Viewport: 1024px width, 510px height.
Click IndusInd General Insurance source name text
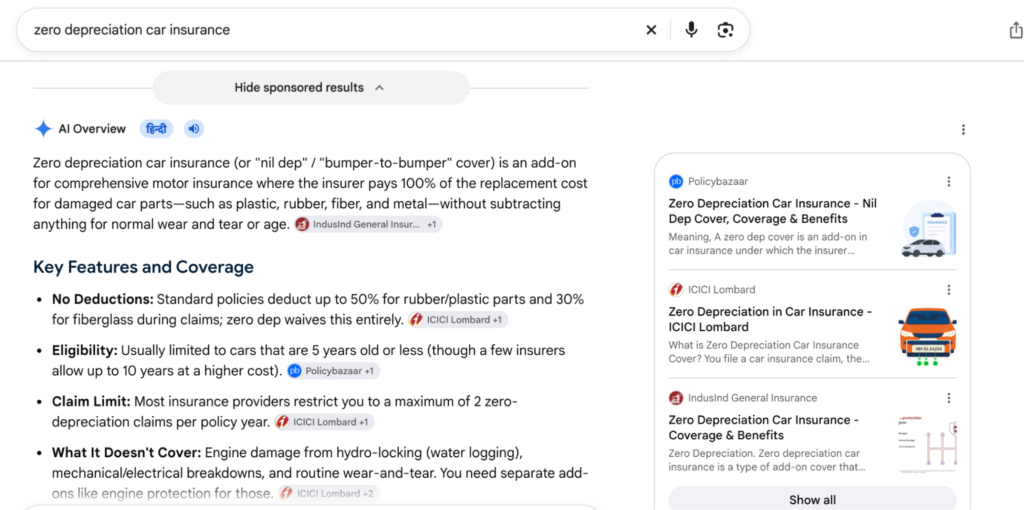click(x=752, y=398)
